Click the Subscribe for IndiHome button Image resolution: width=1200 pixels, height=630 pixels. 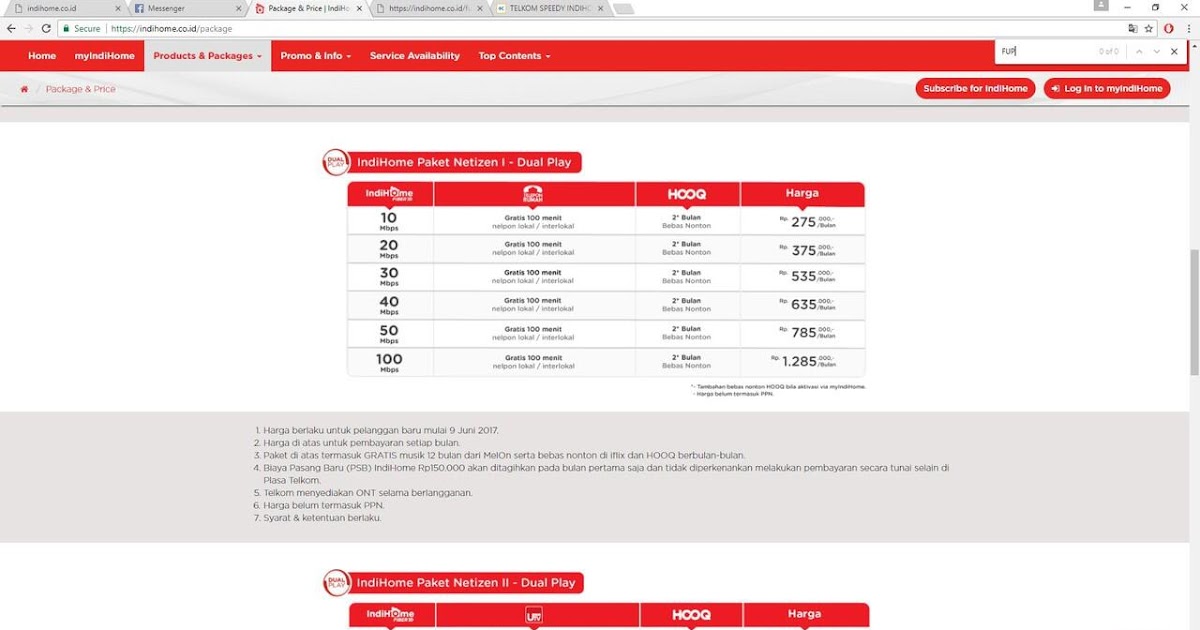click(975, 89)
